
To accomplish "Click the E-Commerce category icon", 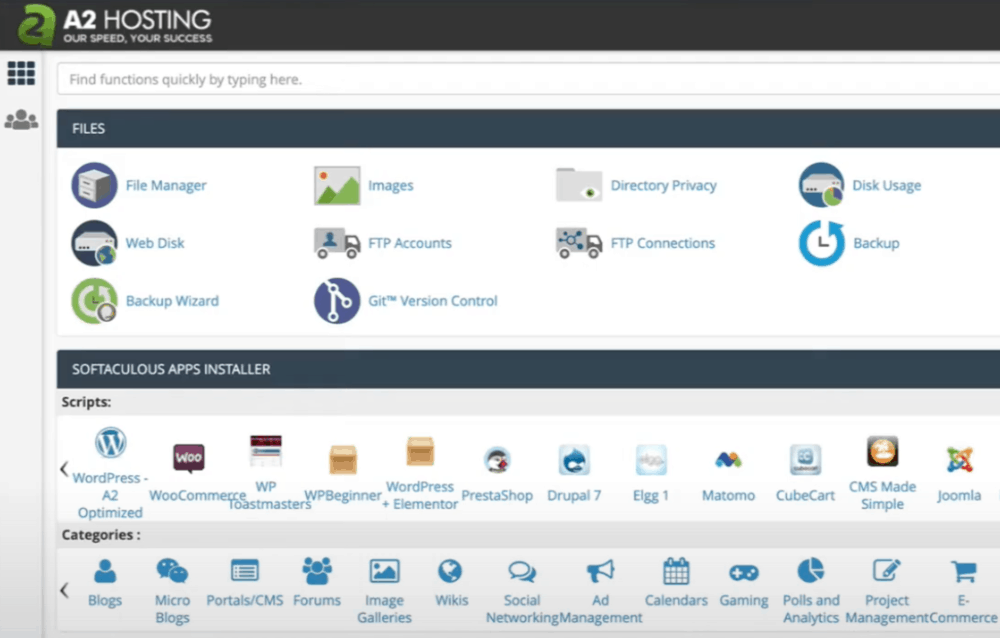I will pyautogui.click(x=963, y=572).
